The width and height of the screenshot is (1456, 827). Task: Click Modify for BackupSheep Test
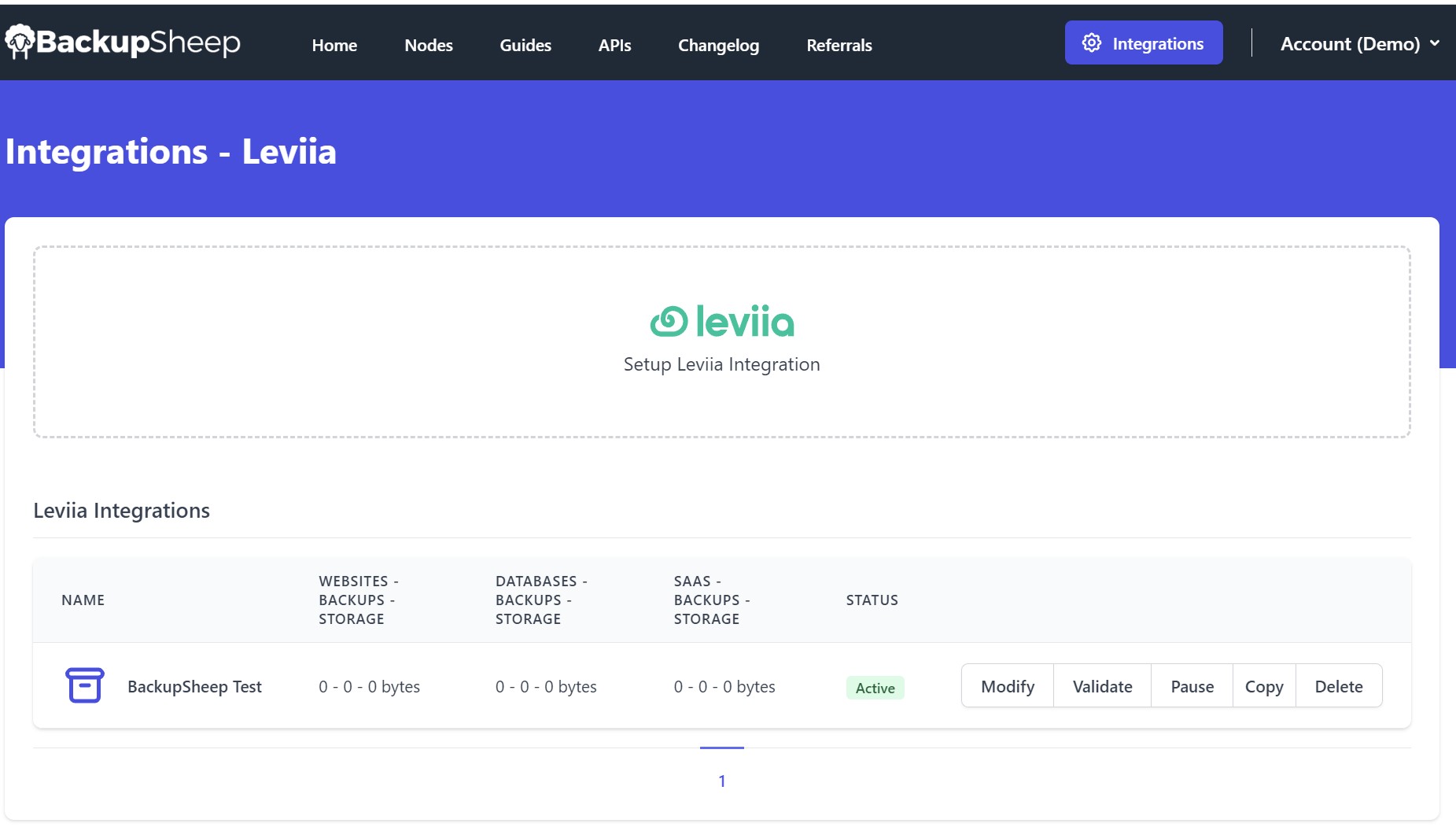click(1008, 686)
